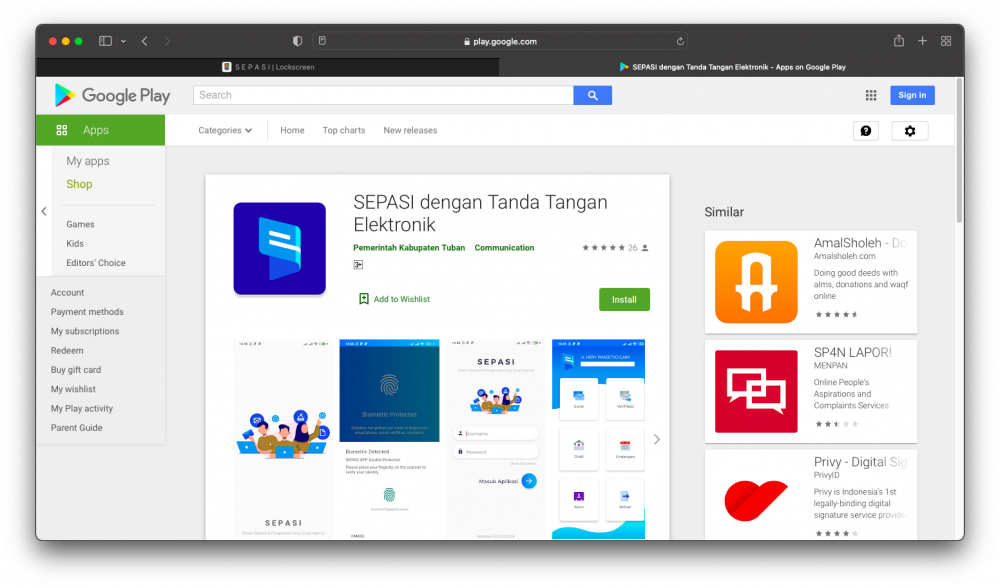The height and width of the screenshot is (588, 1000).
Task: Open the Safari share icon
Action: click(899, 41)
